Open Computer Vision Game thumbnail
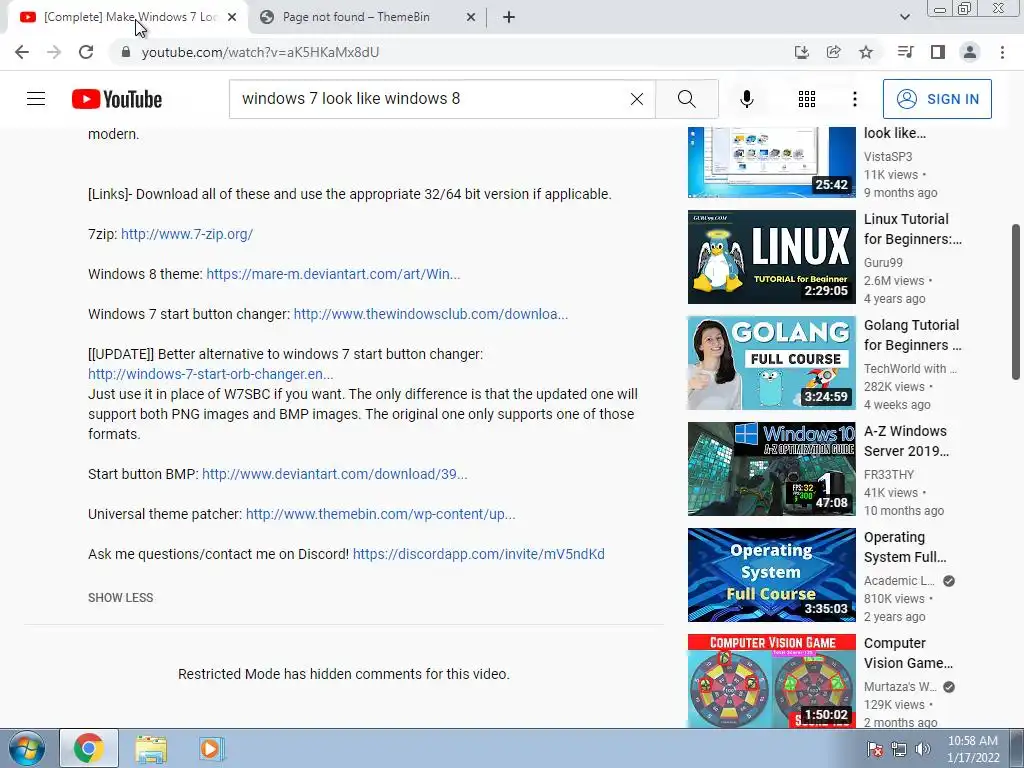Screen dimensions: 1024x768 tap(771, 680)
